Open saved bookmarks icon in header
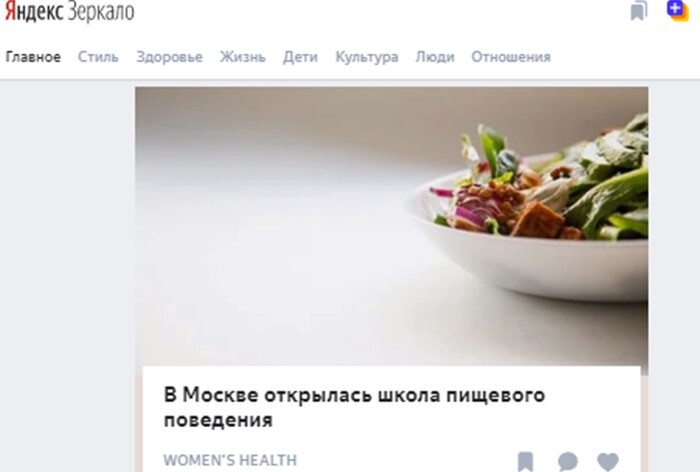Screen dimensions: 700x472 [x=639, y=11]
